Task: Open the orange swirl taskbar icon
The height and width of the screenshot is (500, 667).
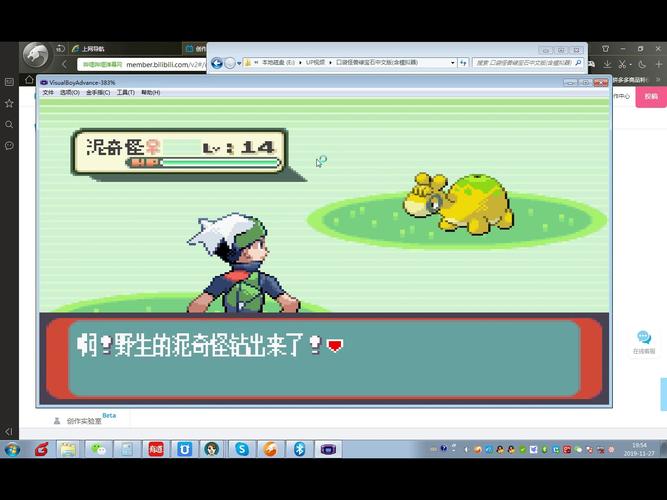Action: pos(271,449)
